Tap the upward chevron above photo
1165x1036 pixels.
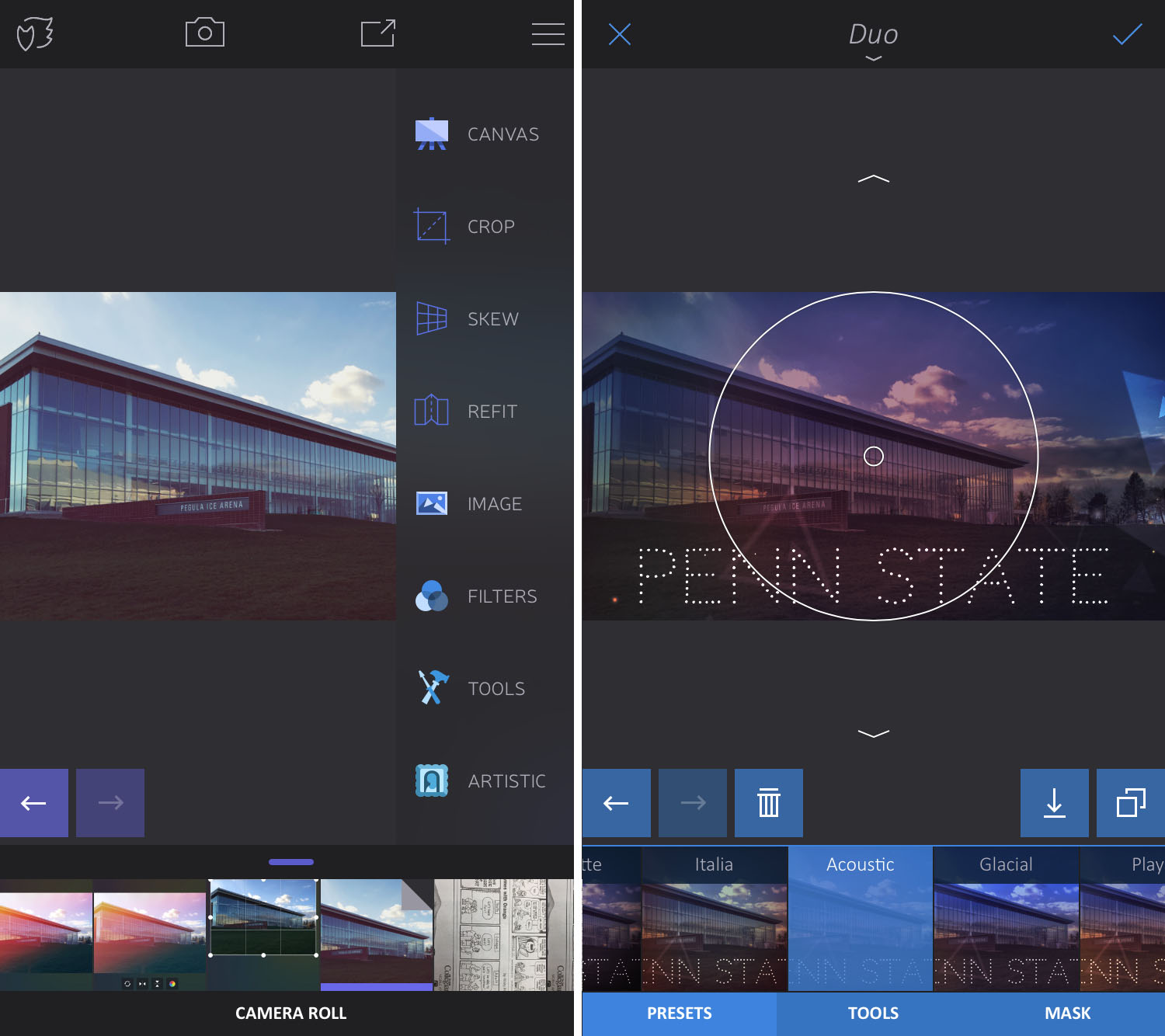(x=874, y=179)
